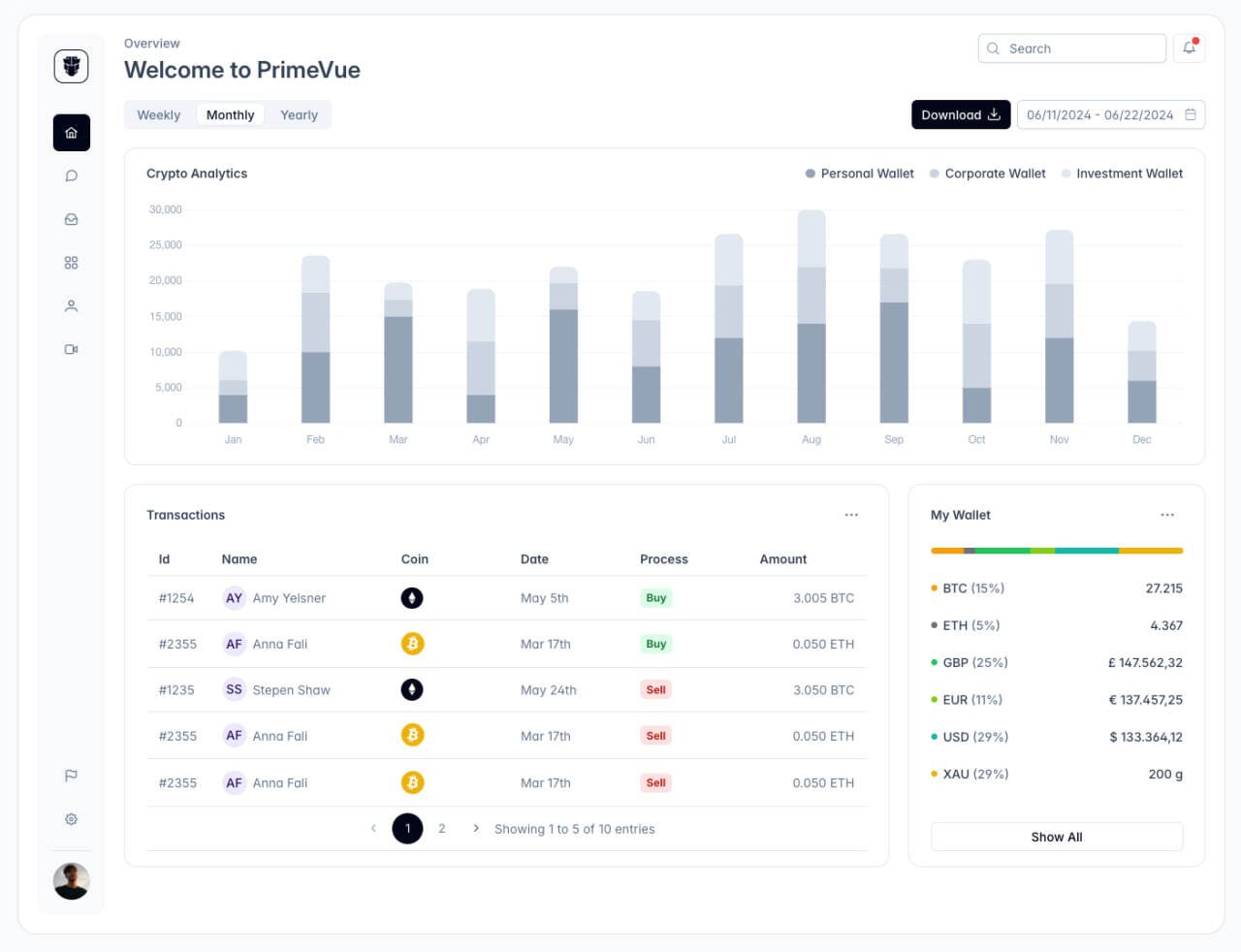Image resolution: width=1241 pixels, height=952 pixels.
Task: Click the orange BTC segment of wallet bar
Action: tap(947, 551)
